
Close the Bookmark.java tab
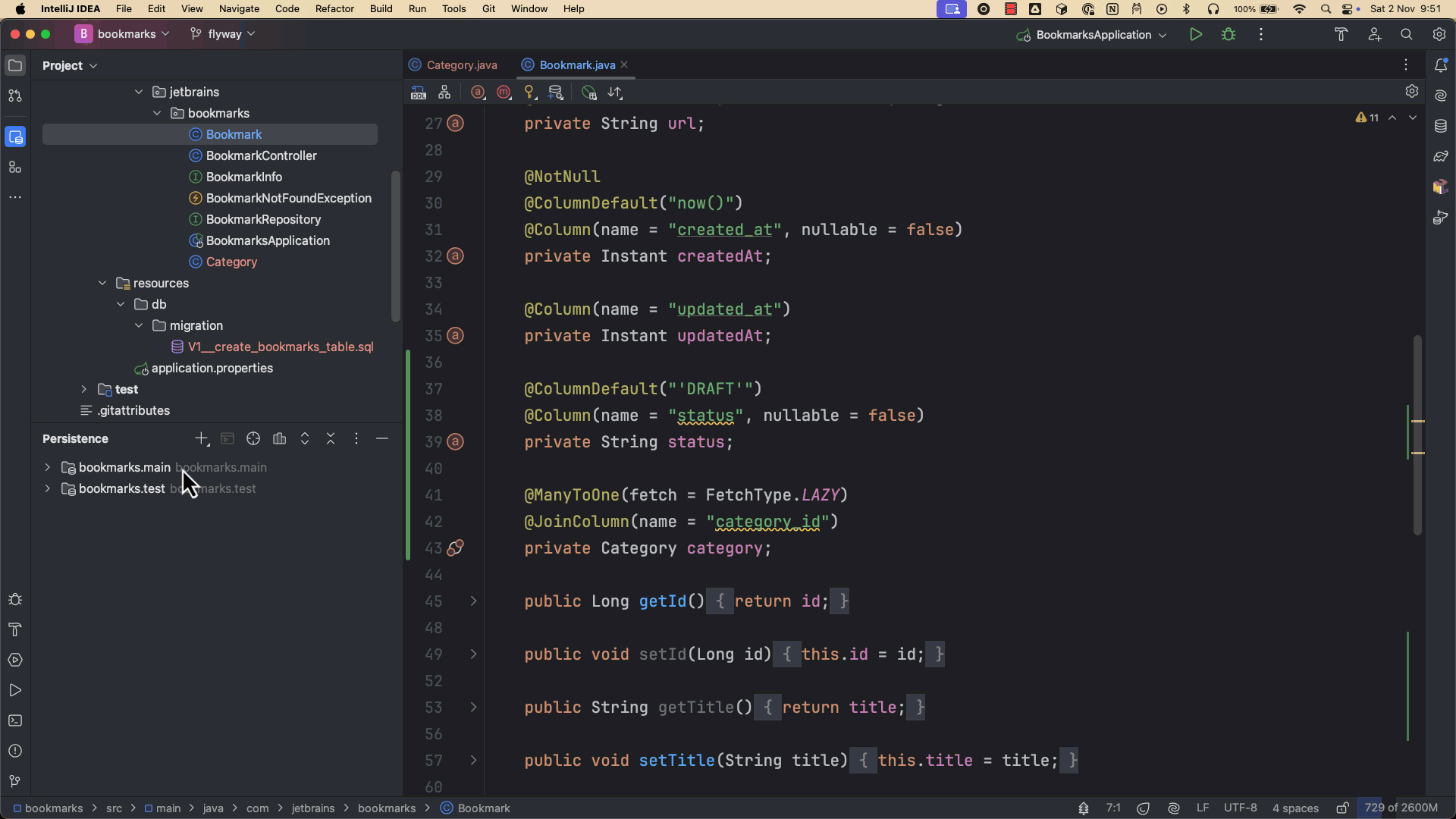point(624,64)
